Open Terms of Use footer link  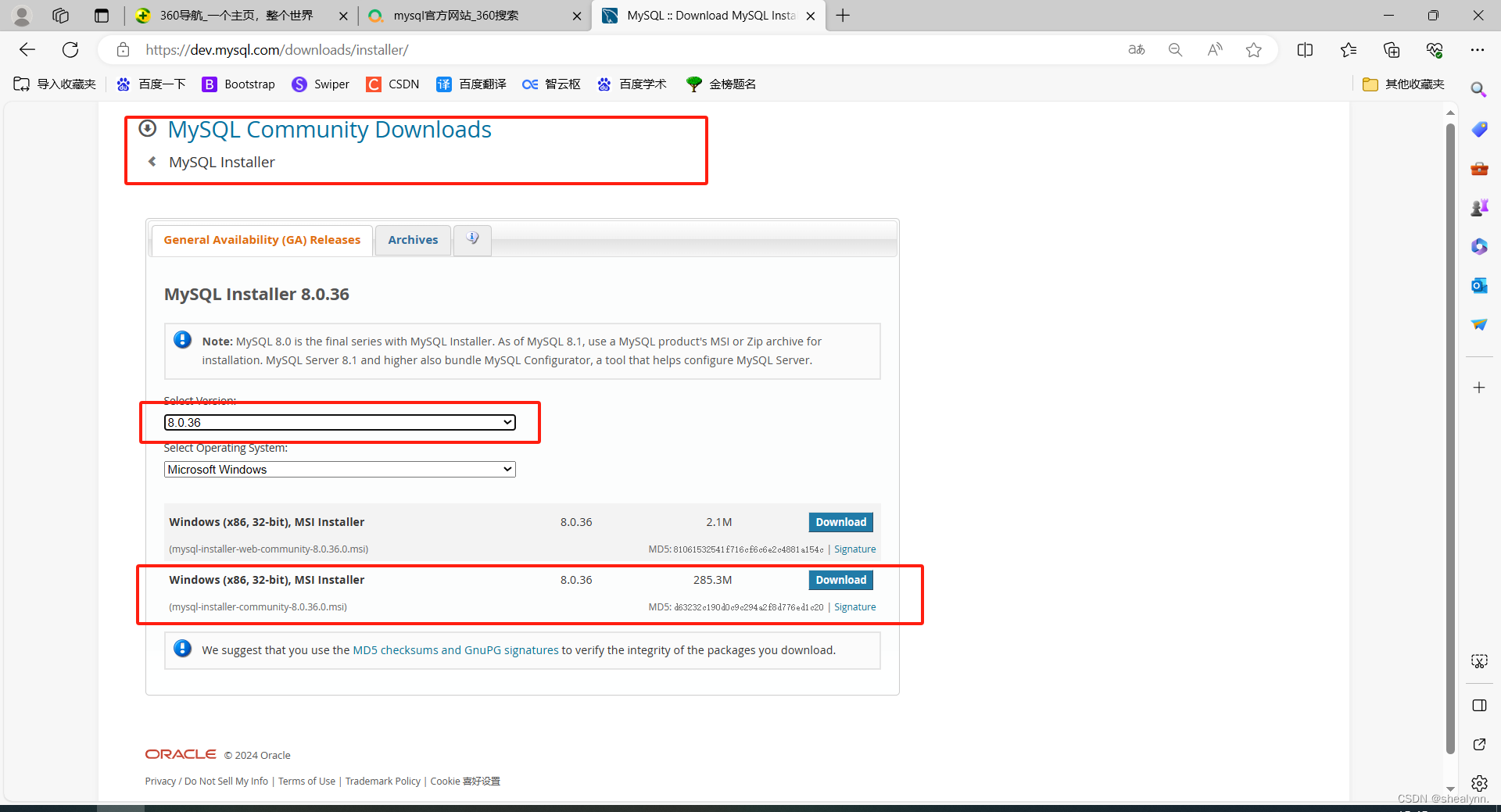pyautogui.click(x=306, y=781)
